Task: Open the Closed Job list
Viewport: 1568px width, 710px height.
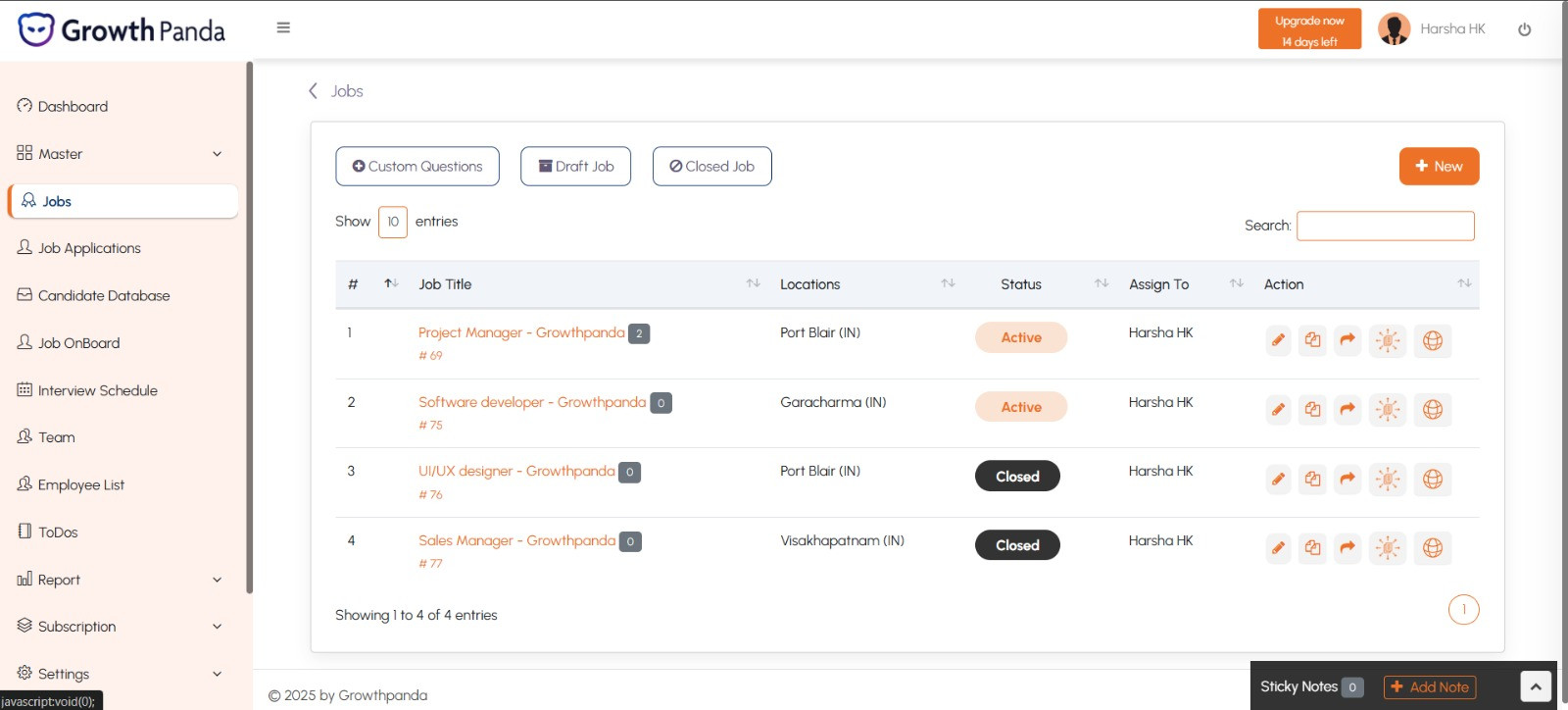Action: click(x=712, y=167)
